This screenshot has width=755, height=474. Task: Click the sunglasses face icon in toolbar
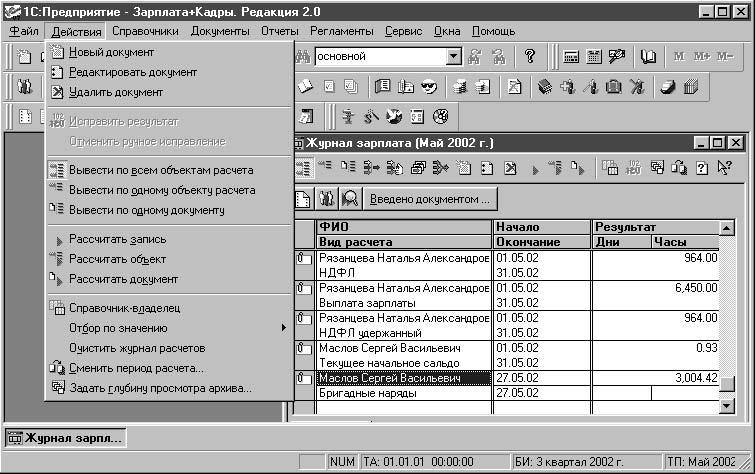point(429,87)
